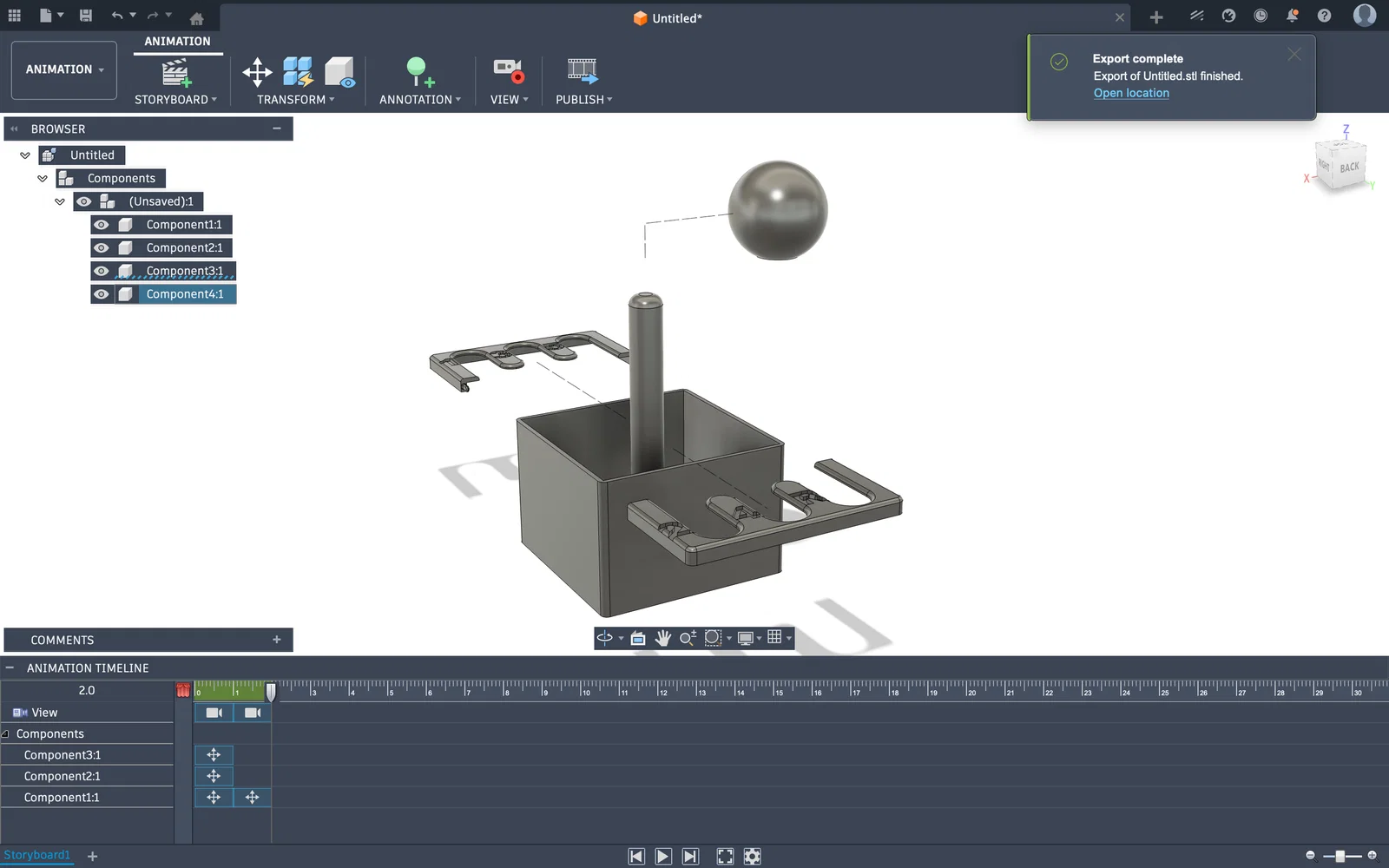
Task: Open the ANIMATION workspace dropdown
Action: pos(64,69)
